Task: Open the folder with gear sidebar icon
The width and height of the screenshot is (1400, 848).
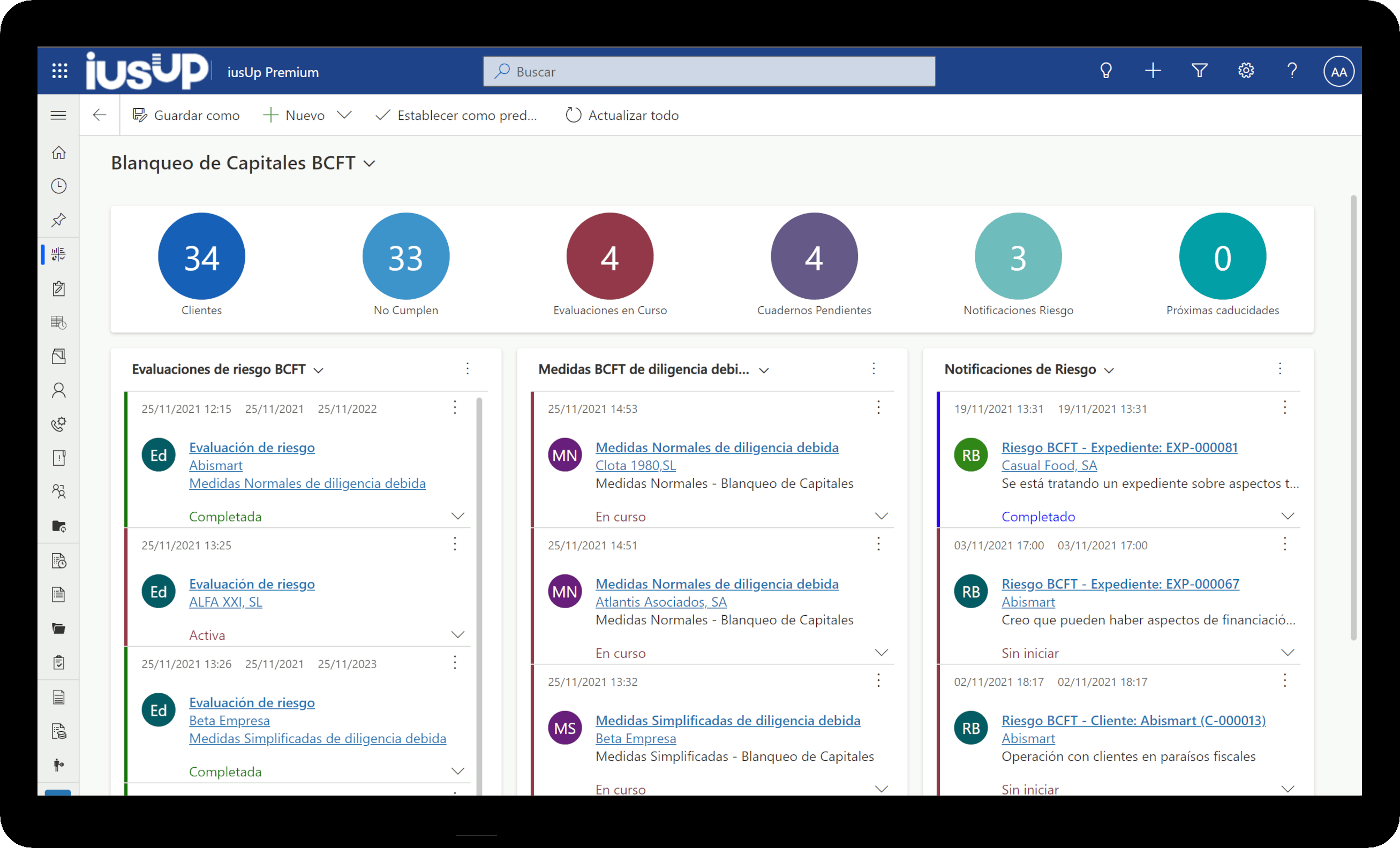Action: (58, 526)
